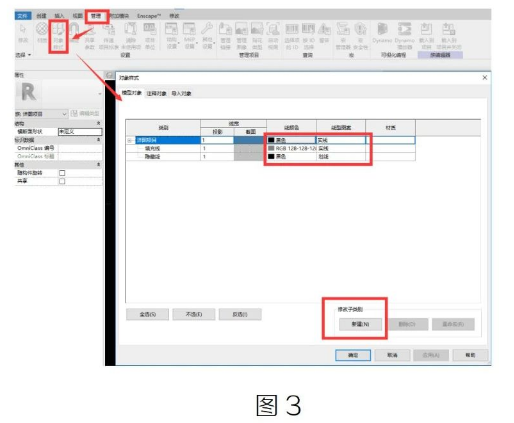Screen dimensions: 514x423
Task: Open Macro Security (宏安全性) icon
Action: coord(360,37)
